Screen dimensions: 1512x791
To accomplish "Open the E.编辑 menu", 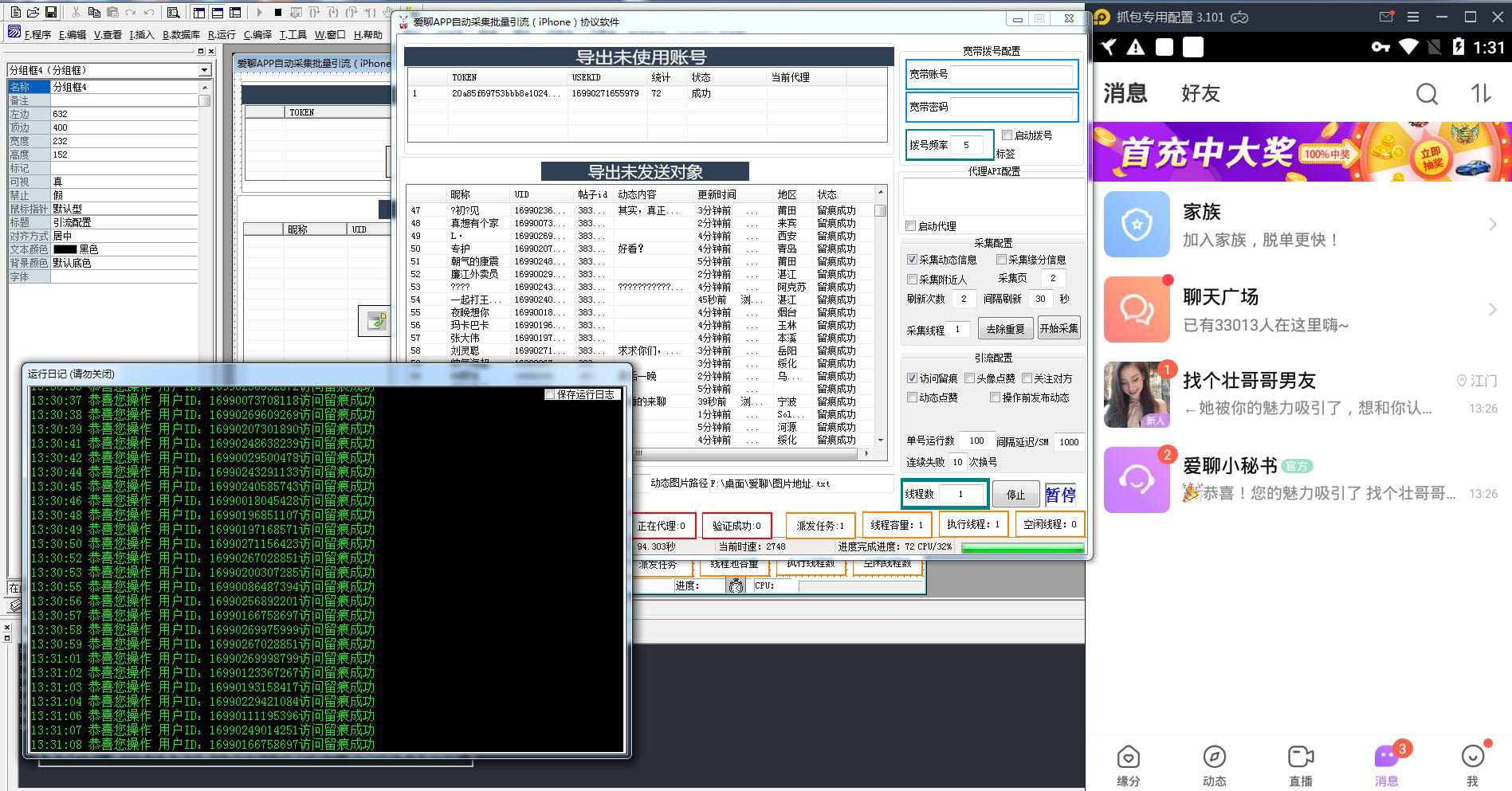I will coord(73,34).
